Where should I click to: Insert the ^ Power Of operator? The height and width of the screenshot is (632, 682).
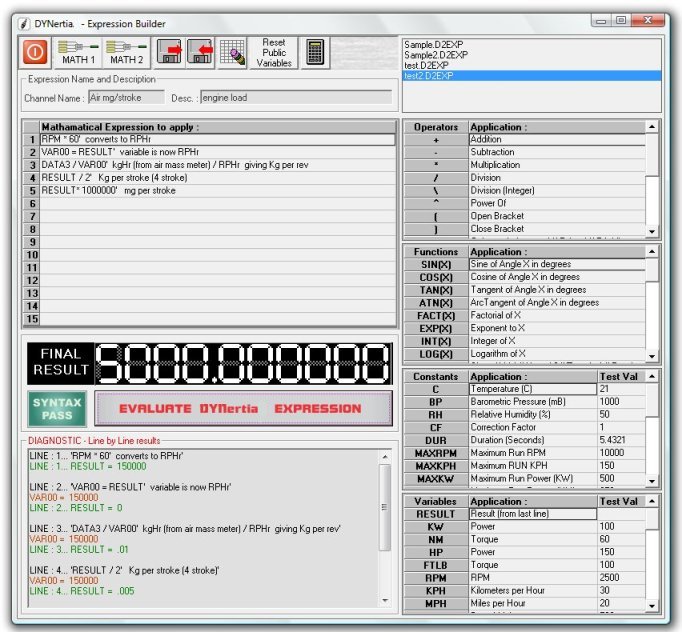(436, 203)
